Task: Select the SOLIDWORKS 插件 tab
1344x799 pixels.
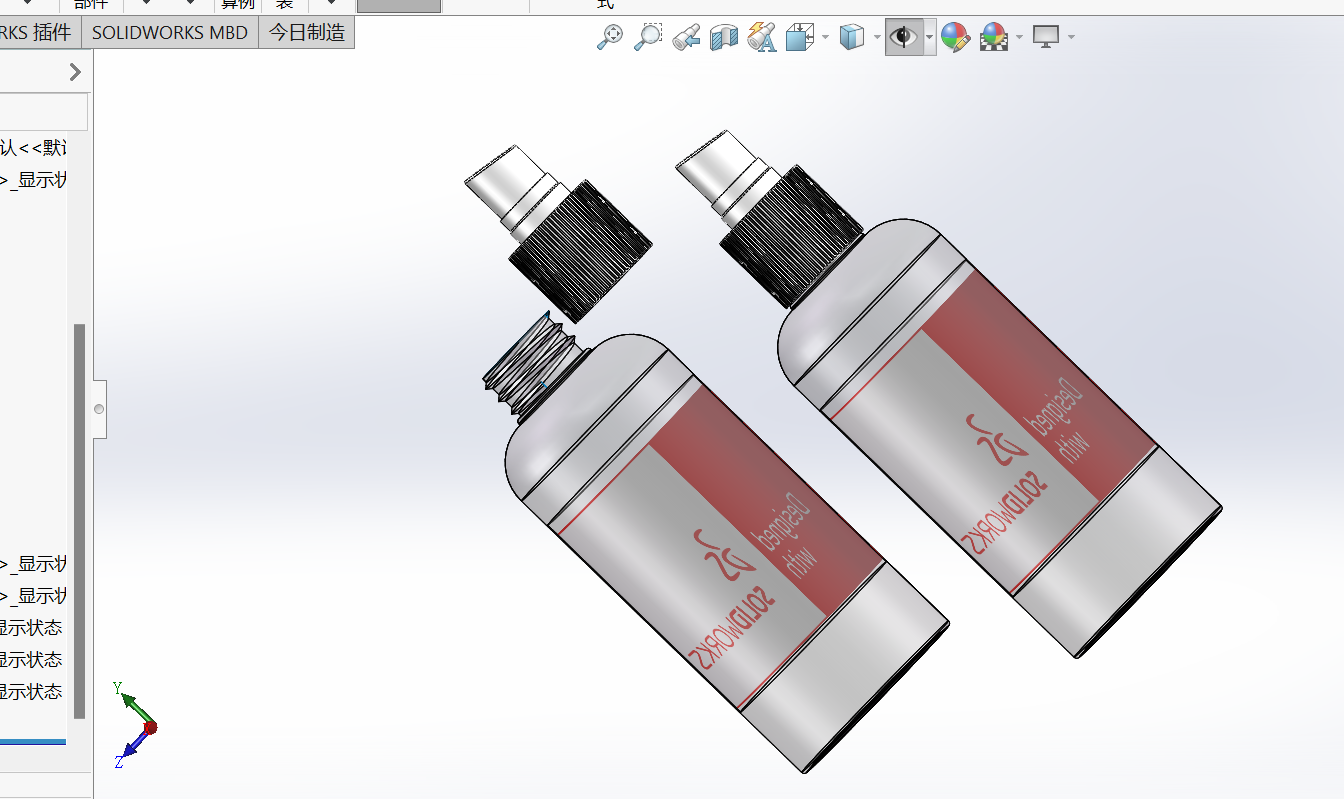Action: point(40,32)
